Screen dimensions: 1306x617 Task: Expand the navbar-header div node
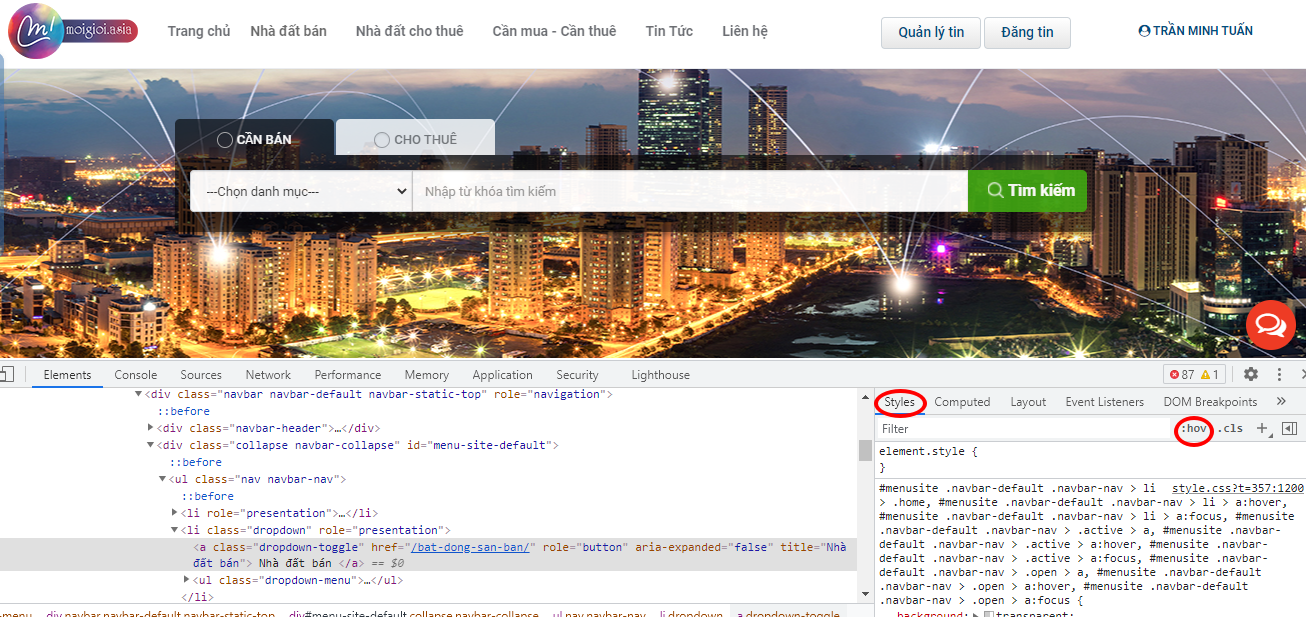[x=151, y=428]
